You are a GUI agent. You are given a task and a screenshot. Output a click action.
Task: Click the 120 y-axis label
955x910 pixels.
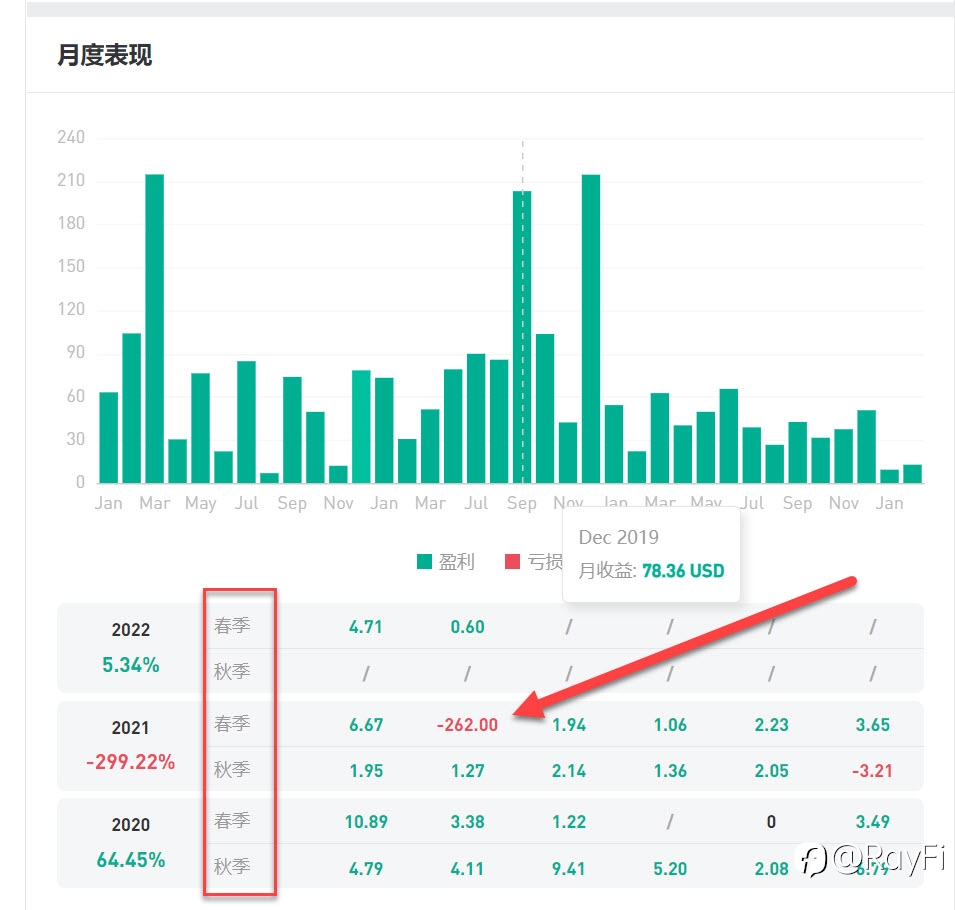click(x=71, y=309)
